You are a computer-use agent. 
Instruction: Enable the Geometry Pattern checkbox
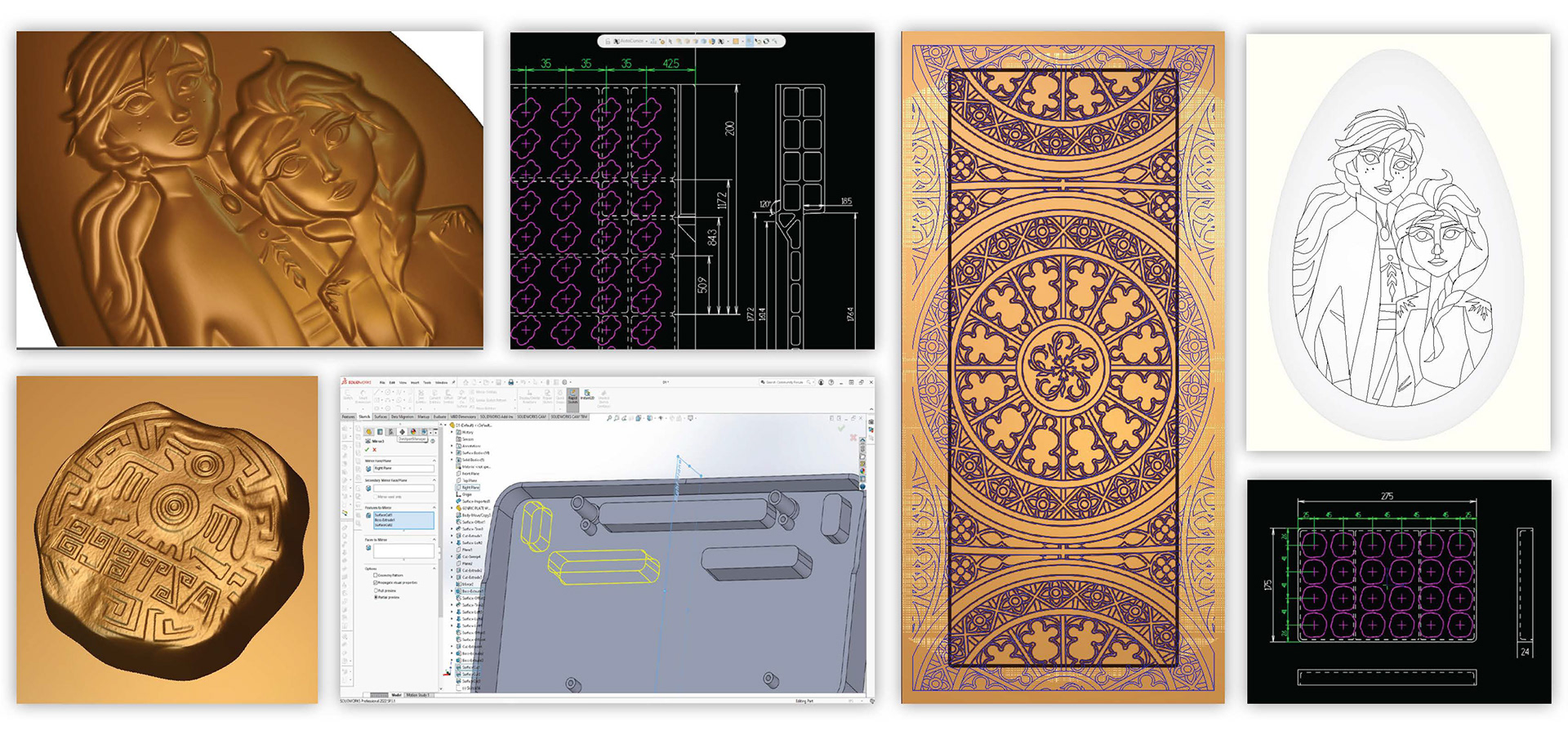[x=376, y=575]
